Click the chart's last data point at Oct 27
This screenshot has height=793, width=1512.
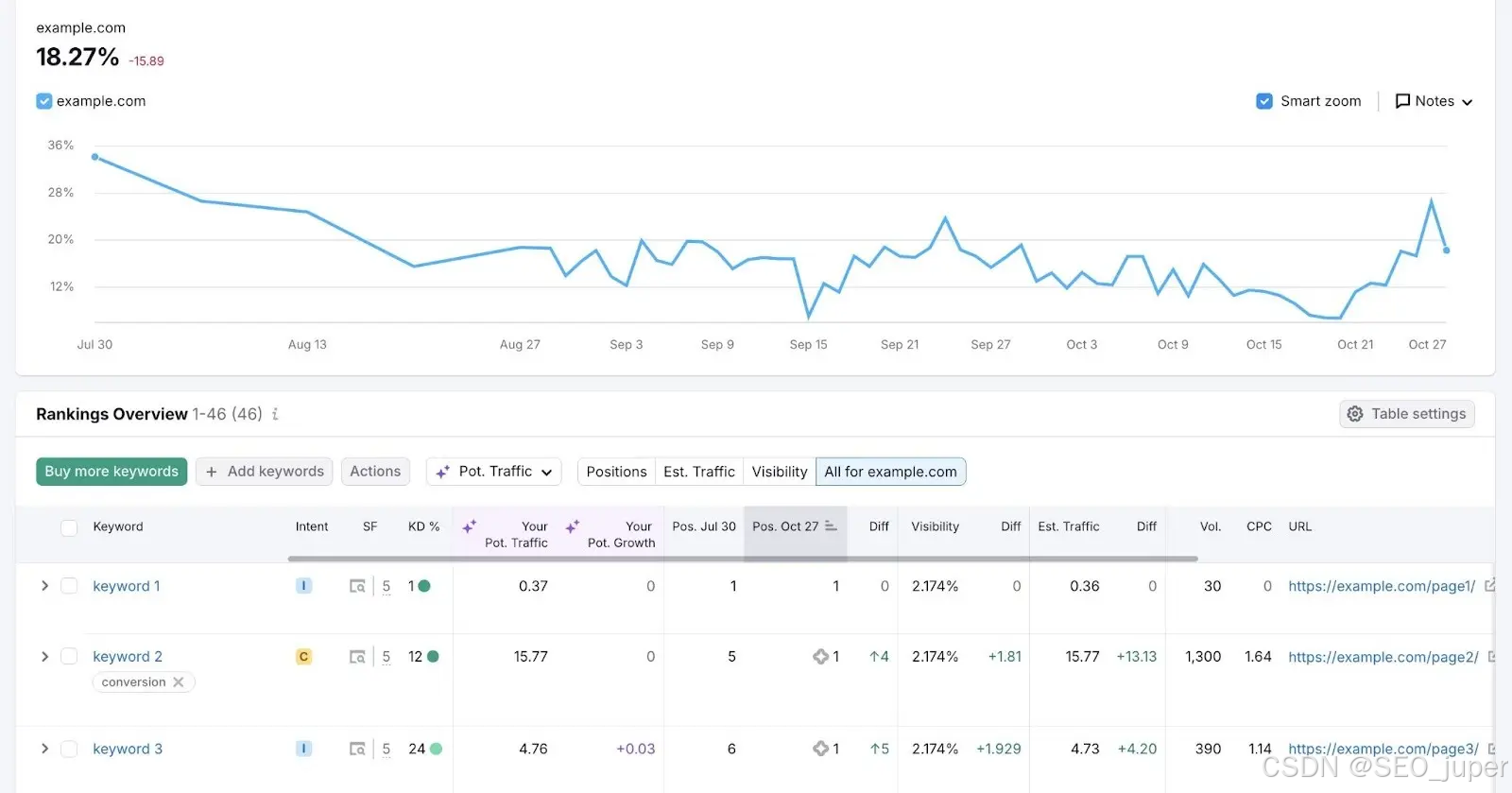[x=1446, y=250]
